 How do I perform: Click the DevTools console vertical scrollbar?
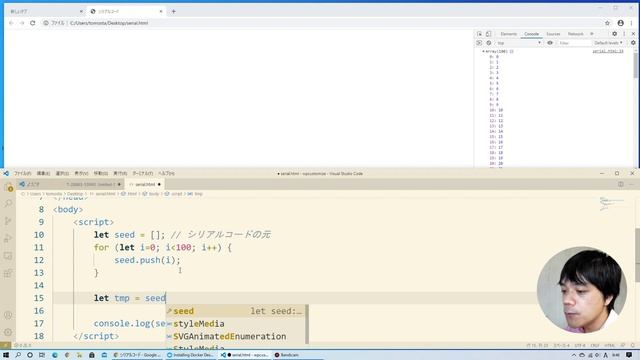(x=636, y=65)
